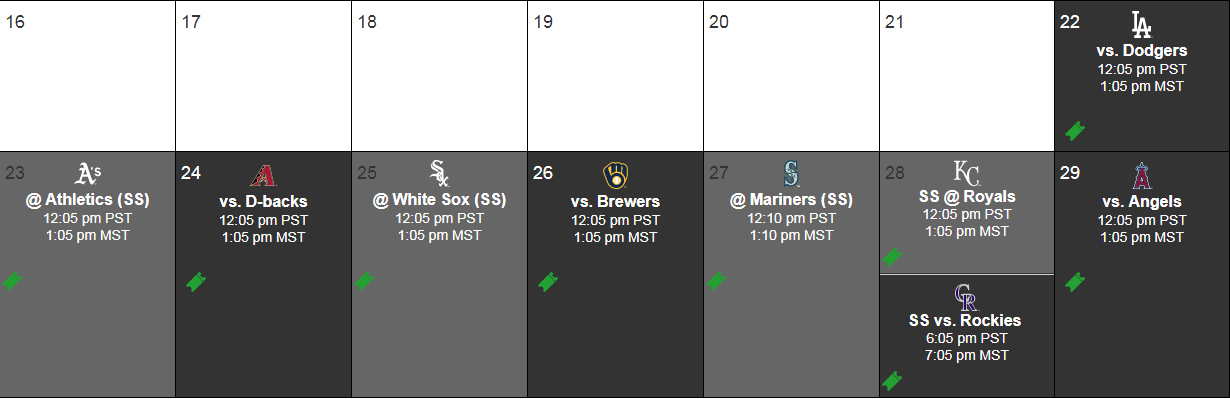Click ticket icon for the D-backs game

196,282
